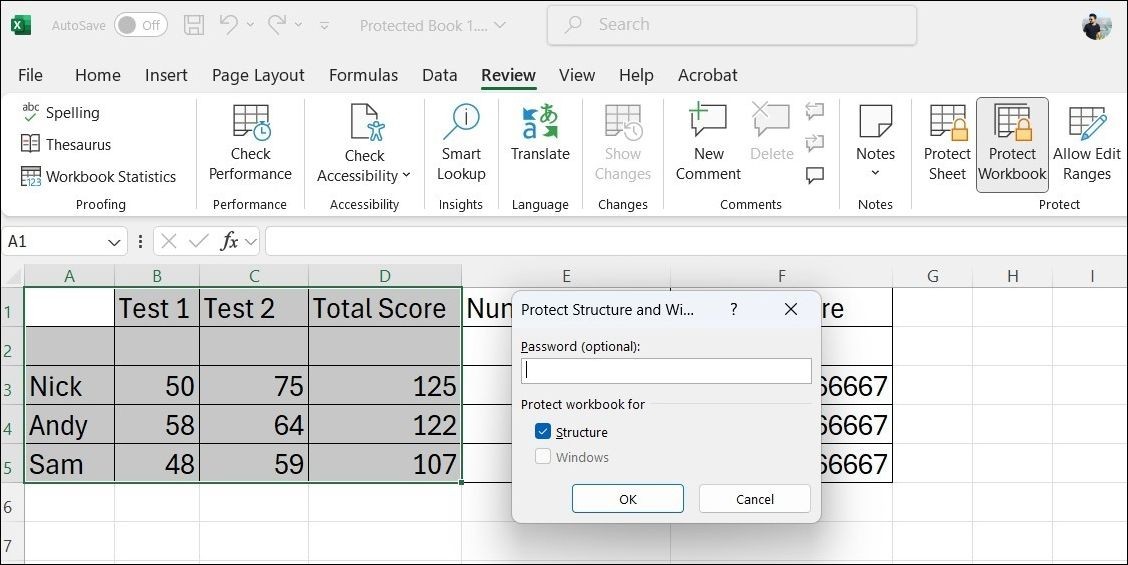Click Cancel in the Protect Structure dialog
This screenshot has width=1128, height=565.
(x=755, y=499)
